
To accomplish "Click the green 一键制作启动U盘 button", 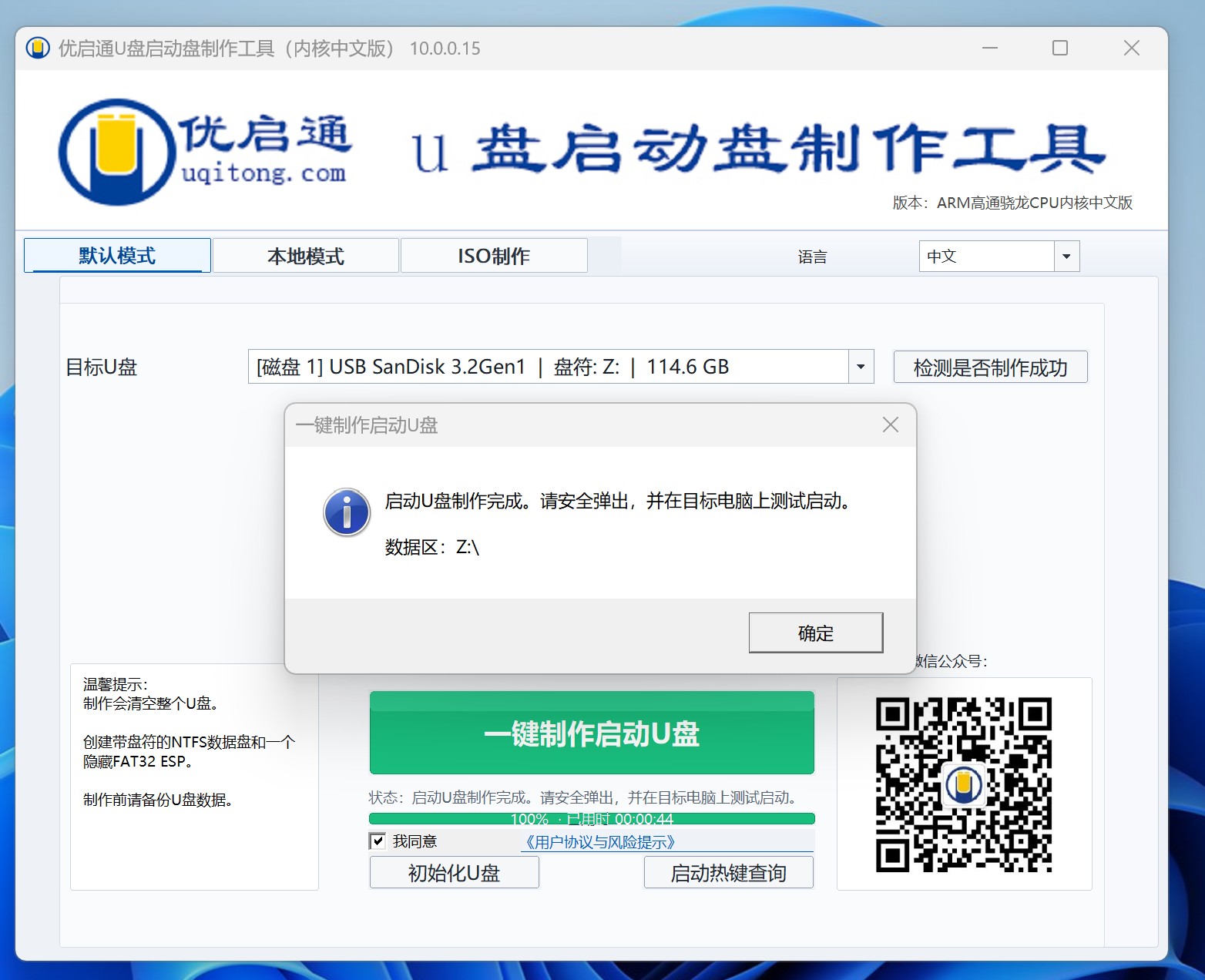I will click(592, 733).
